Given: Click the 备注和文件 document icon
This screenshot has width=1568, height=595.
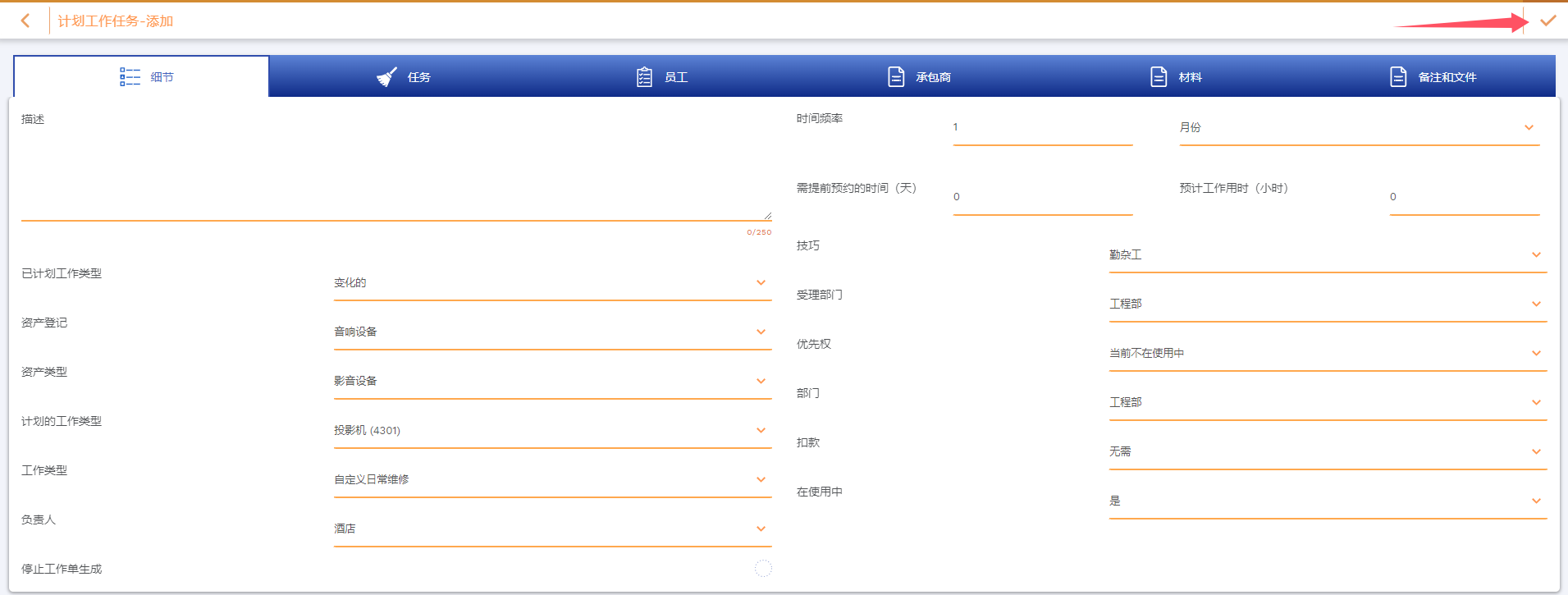Looking at the screenshot, I should (1398, 77).
